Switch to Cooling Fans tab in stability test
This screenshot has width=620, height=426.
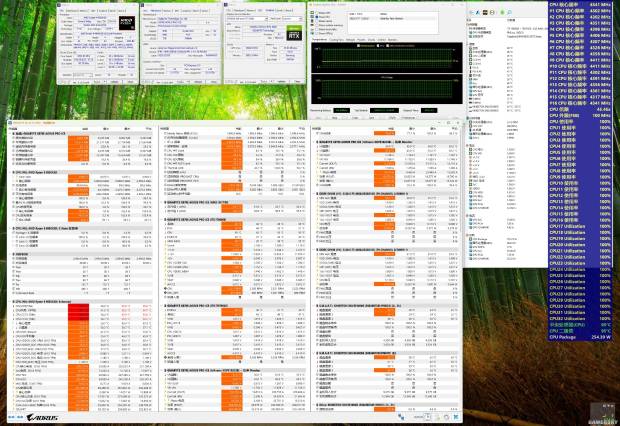[336, 40]
